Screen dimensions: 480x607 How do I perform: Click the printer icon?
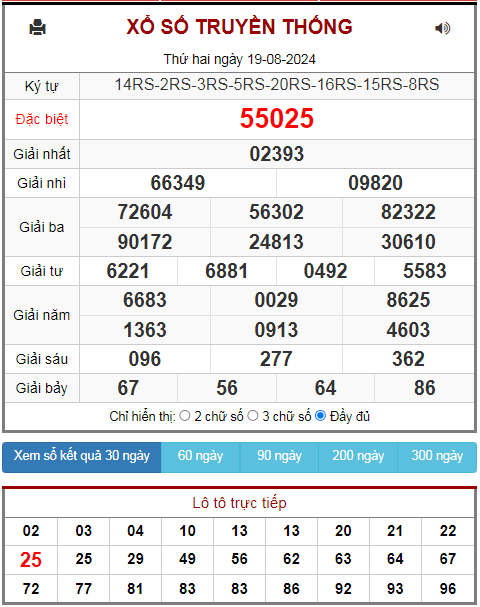(x=38, y=27)
